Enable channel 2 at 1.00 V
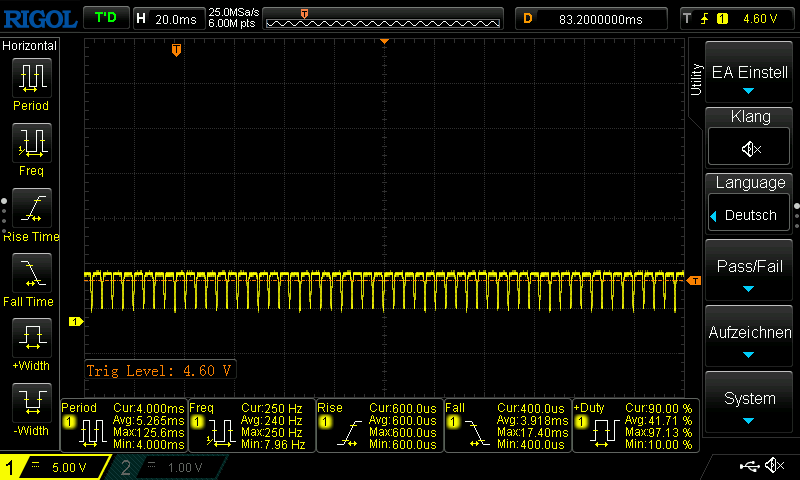The image size is (800, 480). 160,467
